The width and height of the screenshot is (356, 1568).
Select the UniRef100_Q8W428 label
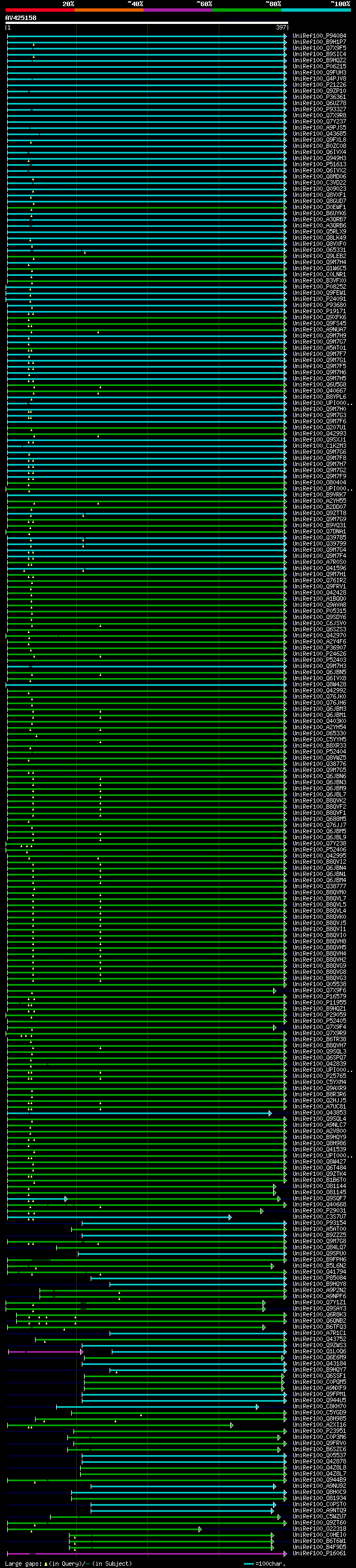[x=319, y=684]
